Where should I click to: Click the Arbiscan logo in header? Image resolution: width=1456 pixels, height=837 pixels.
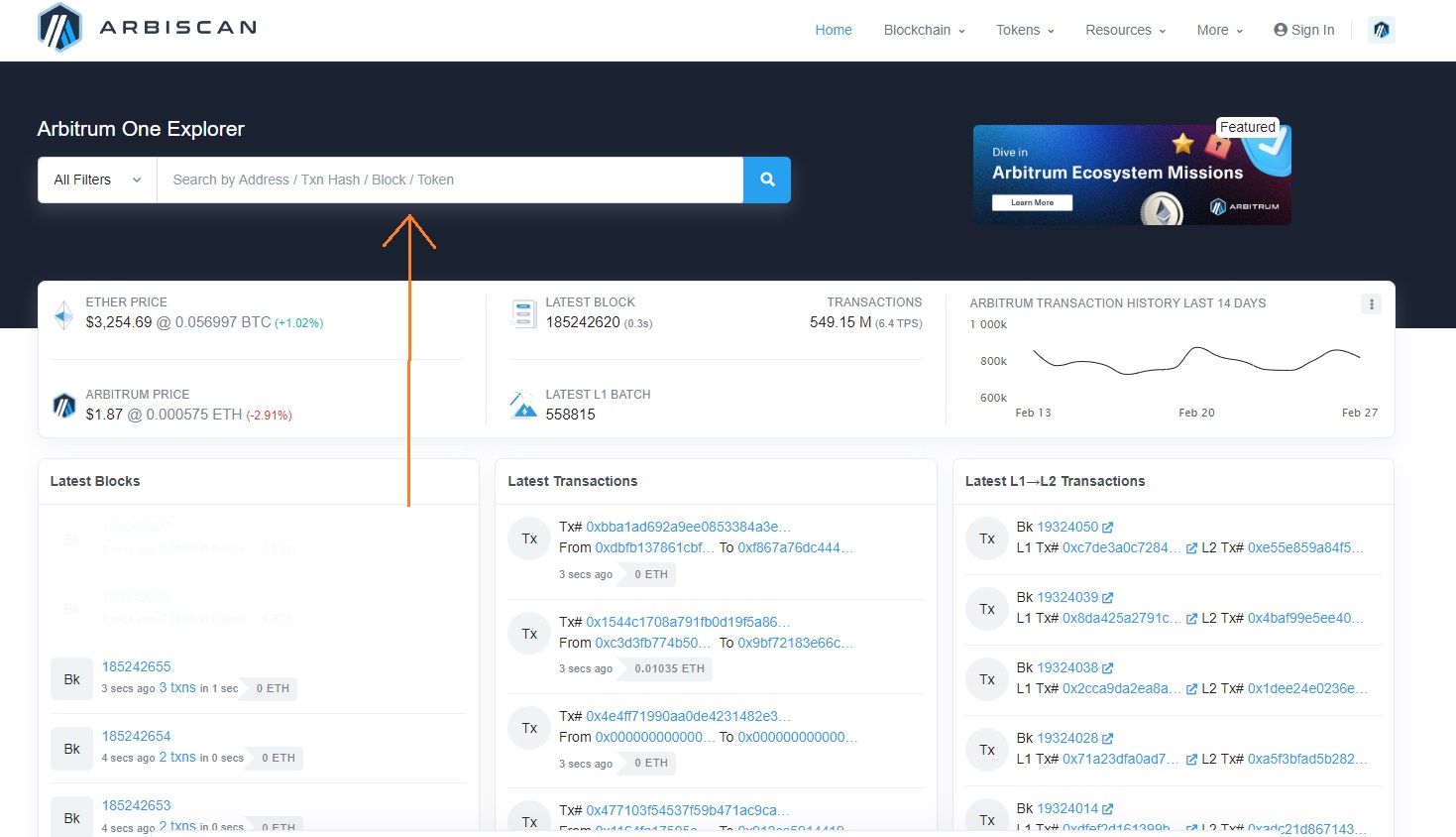click(x=147, y=28)
